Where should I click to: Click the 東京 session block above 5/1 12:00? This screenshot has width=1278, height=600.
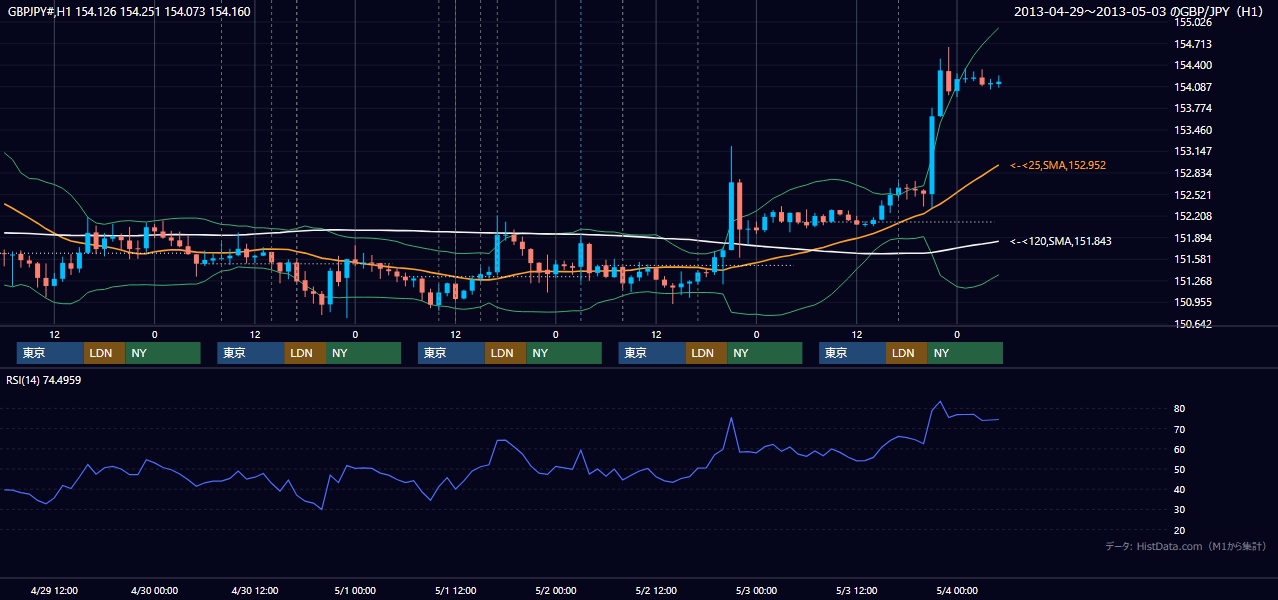[451, 353]
